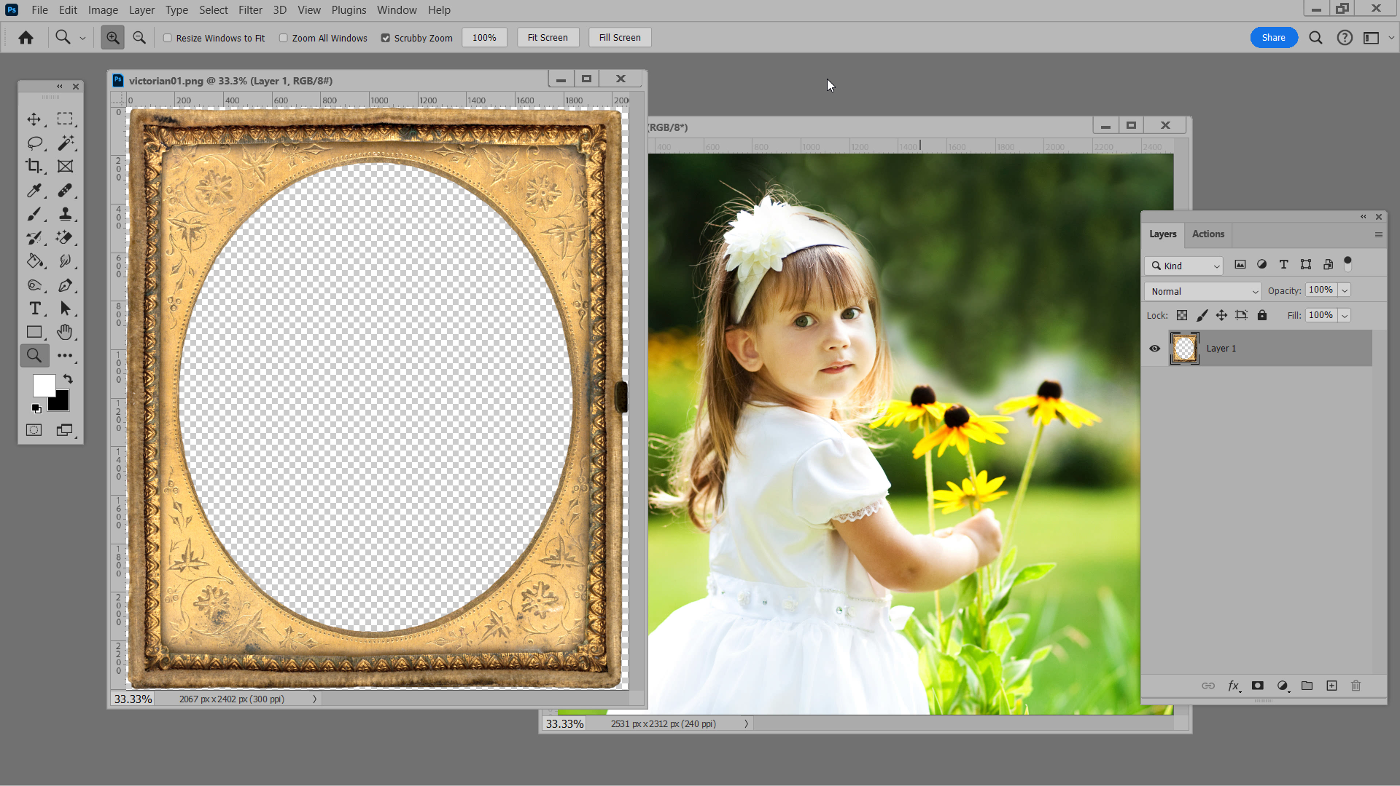This screenshot has width=1400, height=786.
Task: Open the Normal blend mode dropdown
Action: (x=1203, y=291)
